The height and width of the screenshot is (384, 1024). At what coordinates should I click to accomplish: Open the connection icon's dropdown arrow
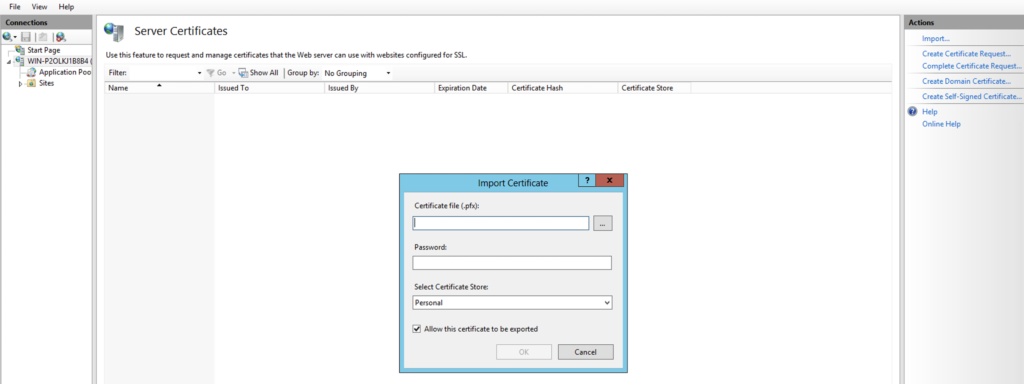click(x=15, y=38)
